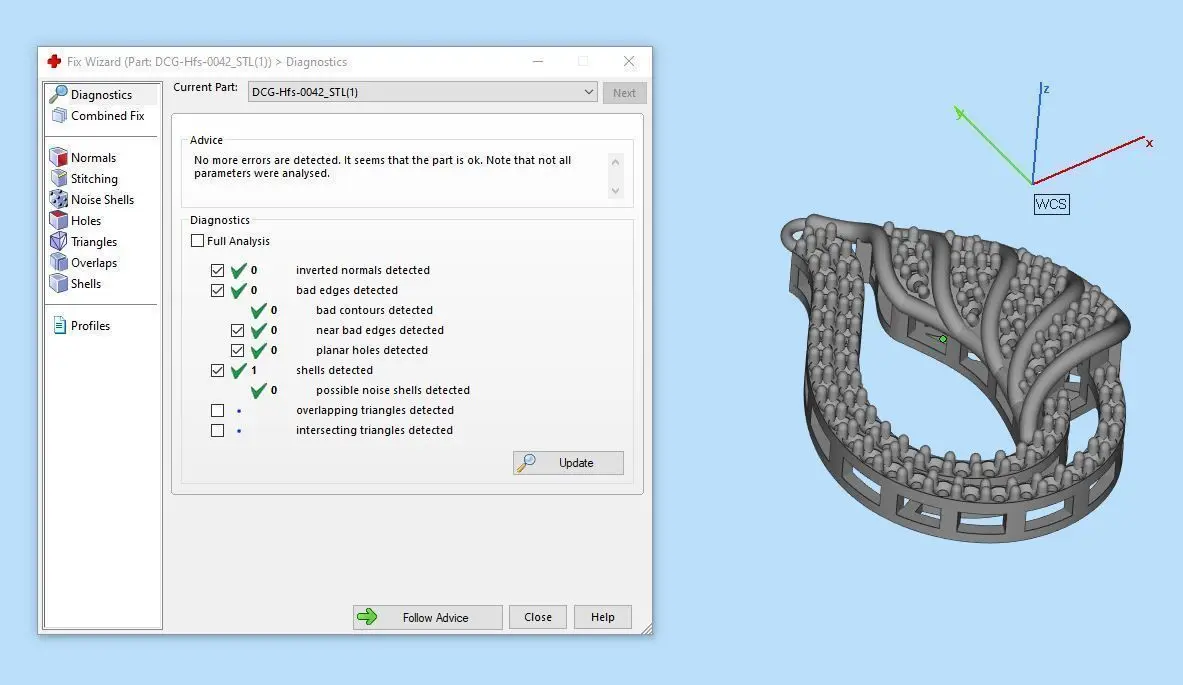Image resolution: width=1183 pixels, height=685 pixels.
Task: Click the Stitching icon in sidebar
Action: click(58, 178)
